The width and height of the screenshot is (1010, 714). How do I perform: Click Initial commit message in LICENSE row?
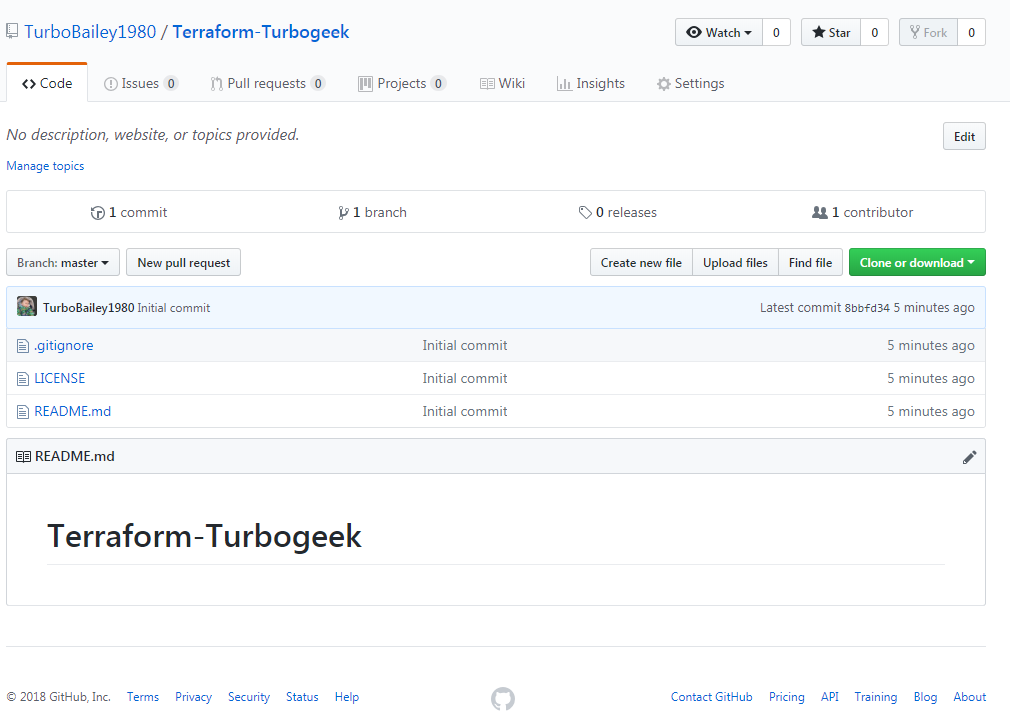[464, 378]
